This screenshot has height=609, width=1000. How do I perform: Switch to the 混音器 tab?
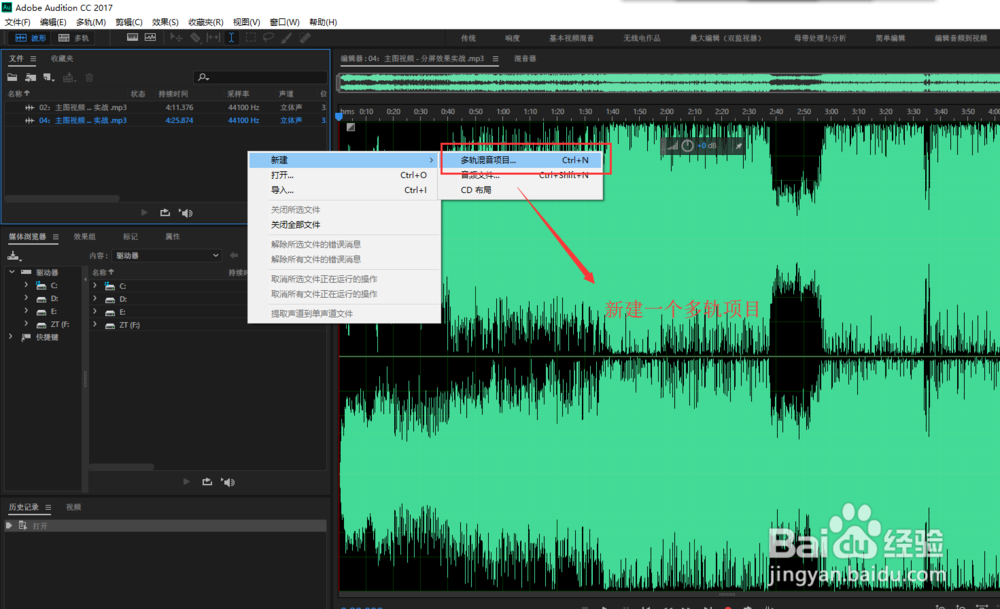point(525,59)
